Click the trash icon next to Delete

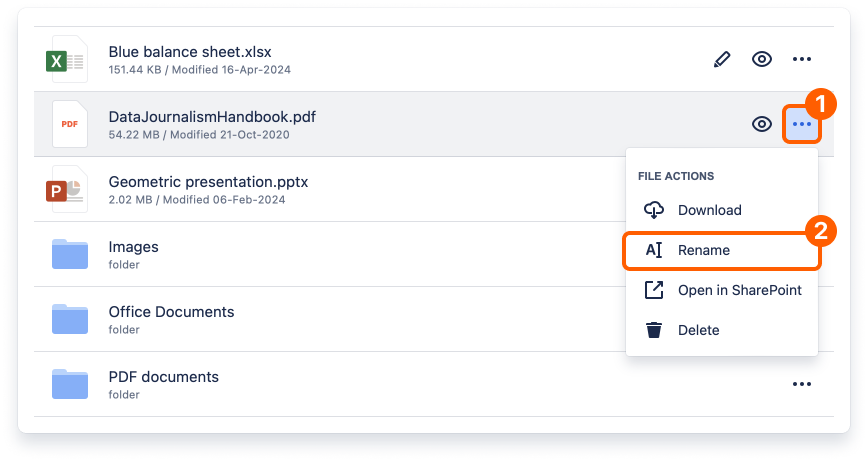click(x=654, y=330)
